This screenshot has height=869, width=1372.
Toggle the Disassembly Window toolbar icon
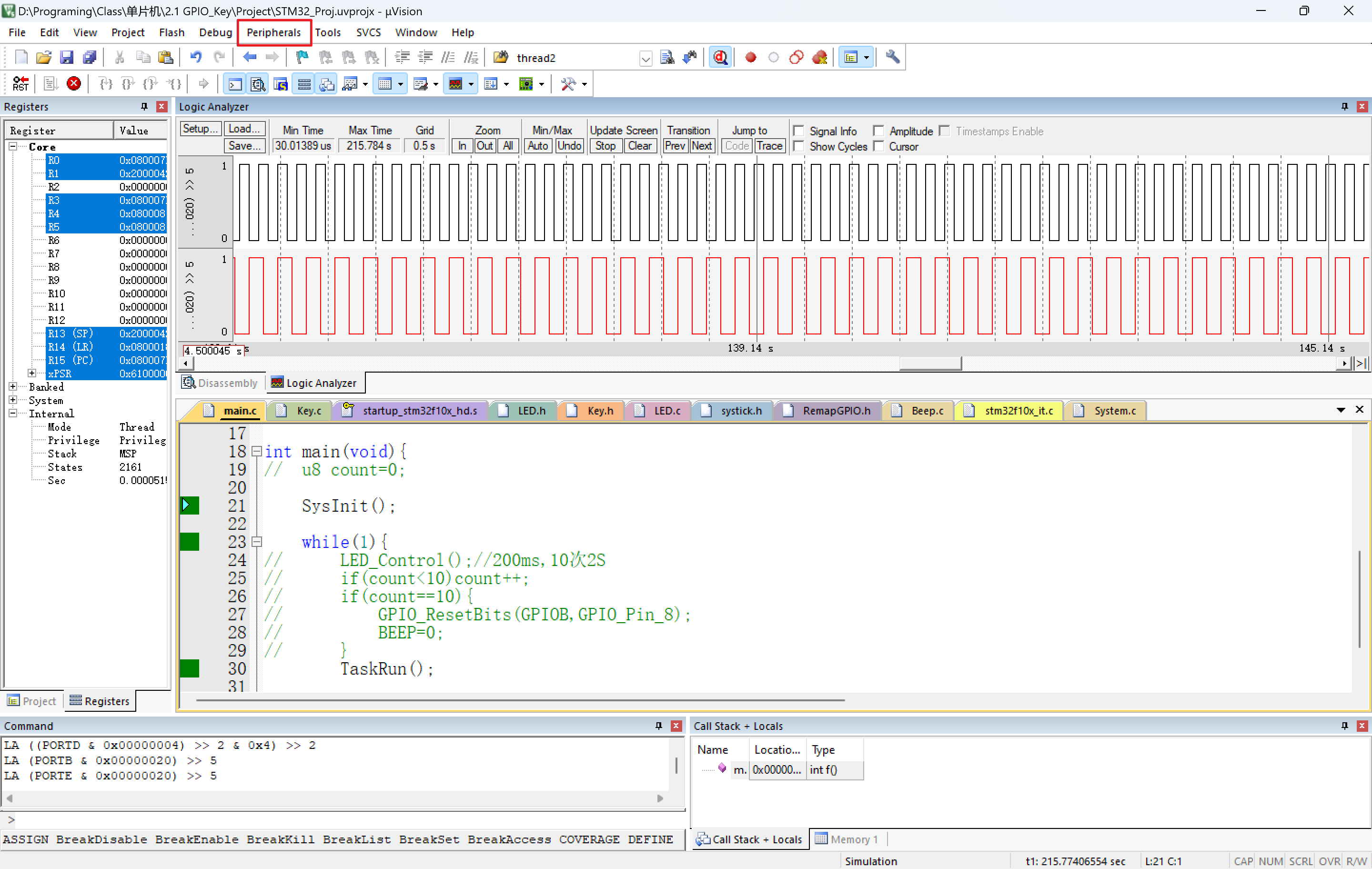point(258,84)
